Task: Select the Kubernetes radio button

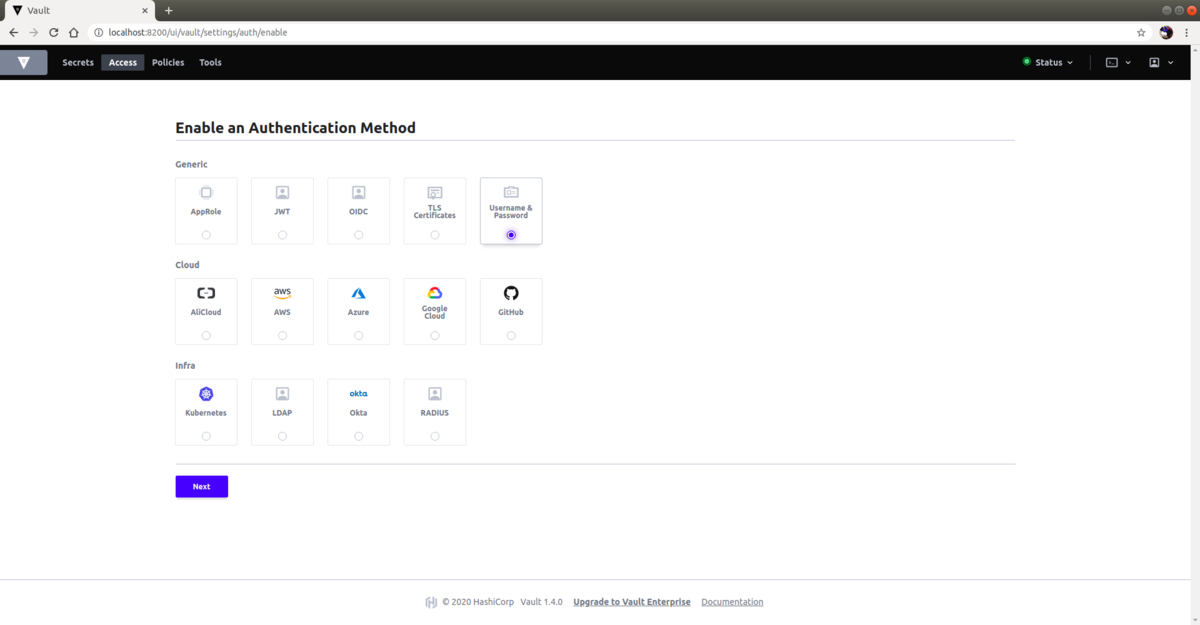Action: [x=206, y=436]
